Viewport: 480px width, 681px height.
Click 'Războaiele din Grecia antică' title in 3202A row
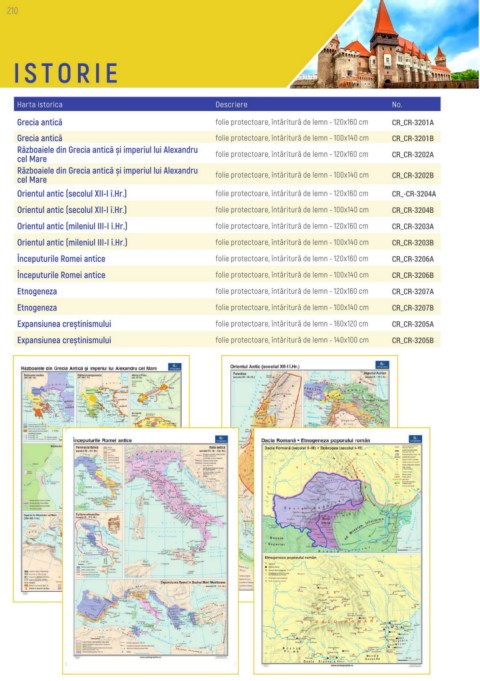point(107,154)
